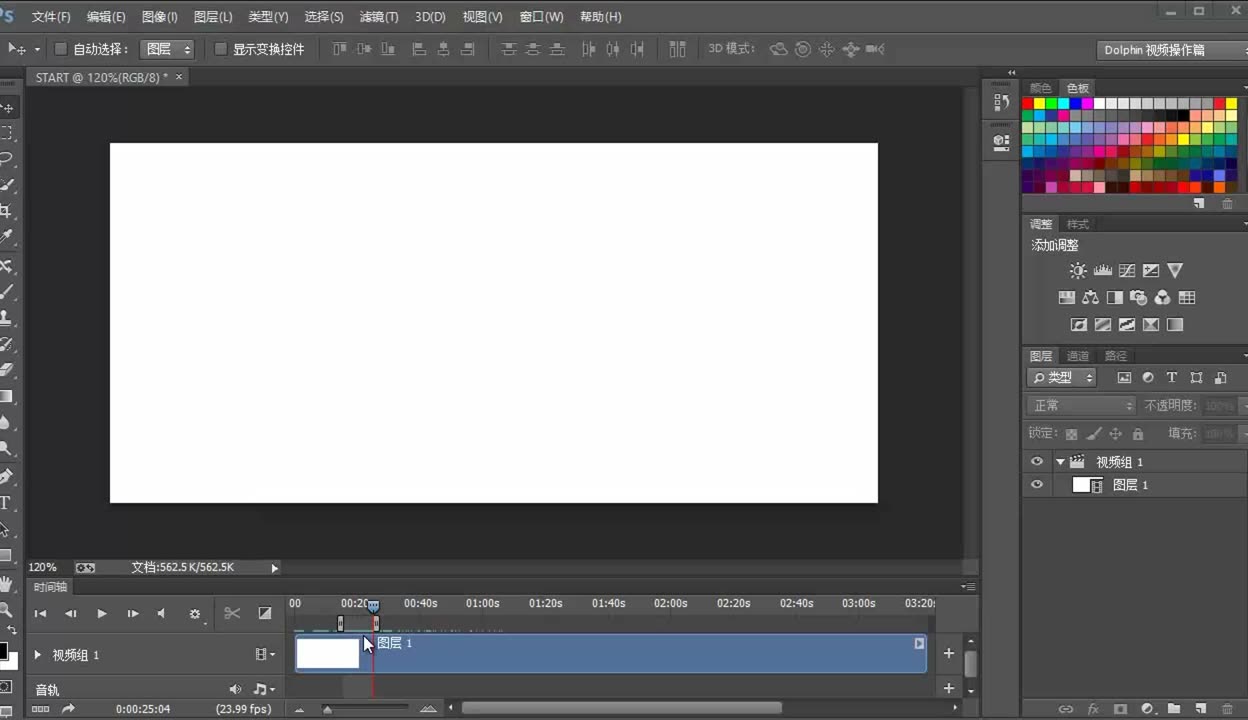This screenshot has width=1248, height=720.
Task: Click the scissors split-at-playhead icon
Action: click(232, 613)
